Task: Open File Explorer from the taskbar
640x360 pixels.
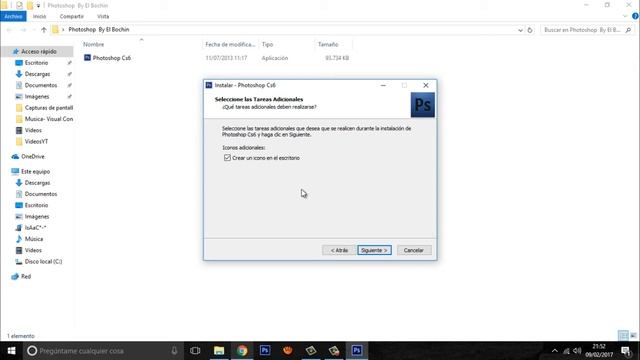Action: 219,351
